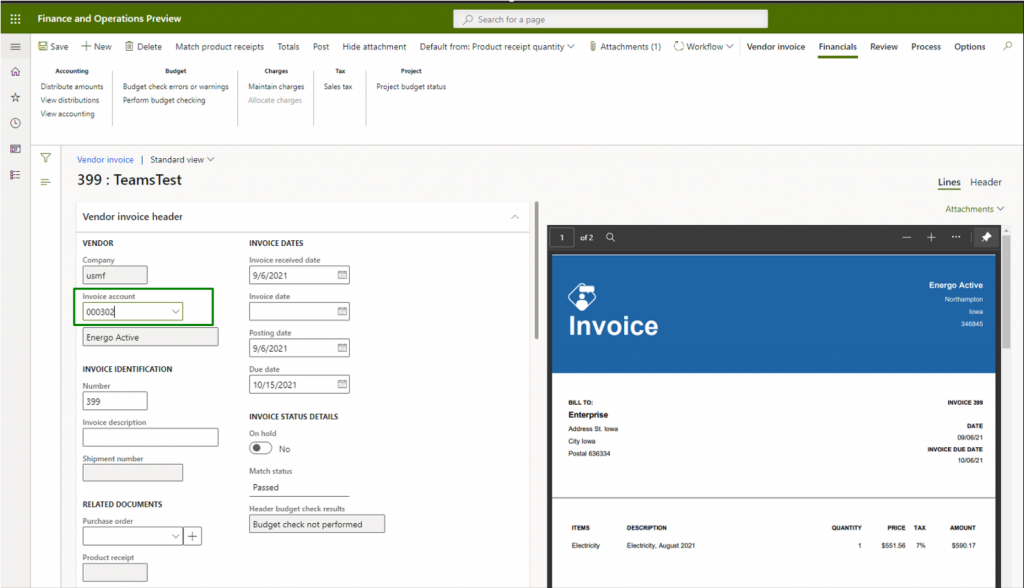Open the Review tab

coord(884,46)
